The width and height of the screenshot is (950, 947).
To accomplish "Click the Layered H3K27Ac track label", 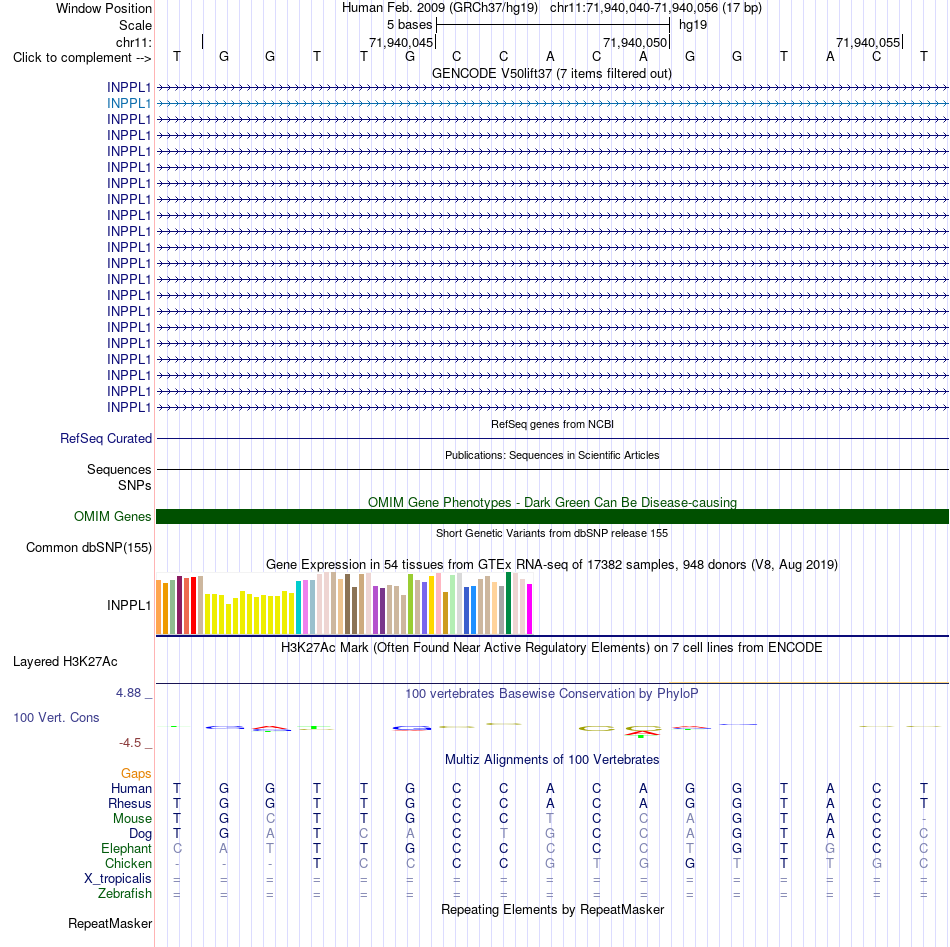I will click(x=65, y=662).
